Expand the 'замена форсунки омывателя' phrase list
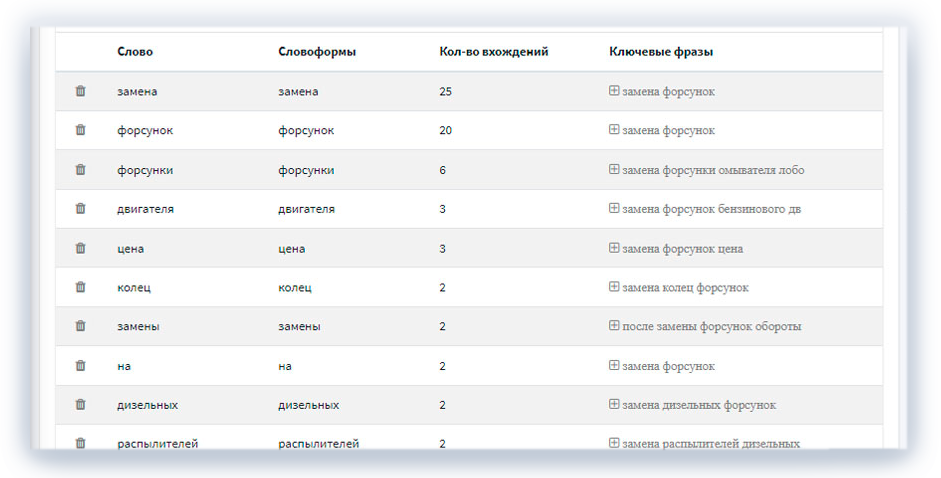Screen dimensions: 941x478 614,170
